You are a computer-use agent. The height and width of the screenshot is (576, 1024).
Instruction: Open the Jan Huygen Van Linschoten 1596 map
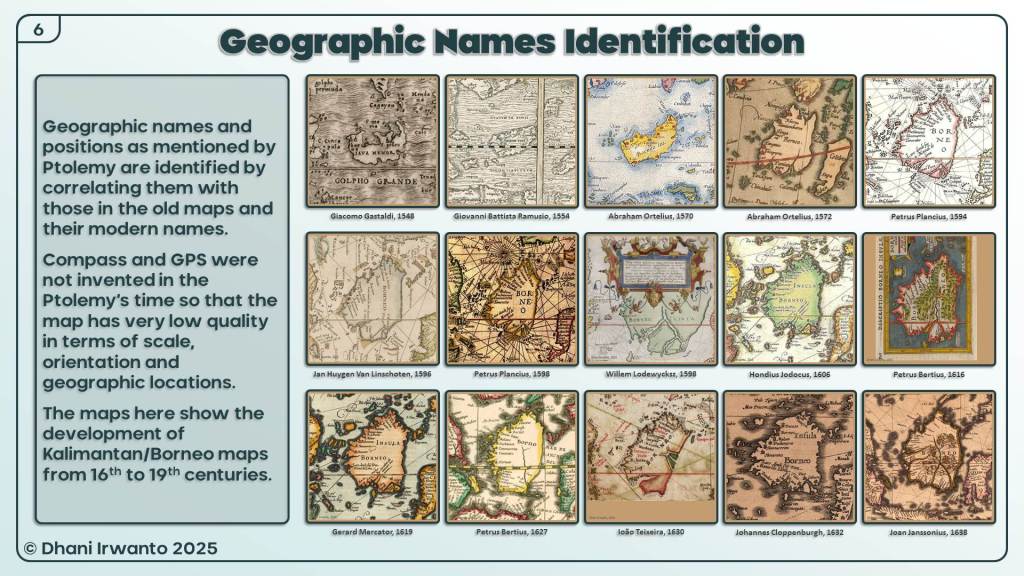[372, 299]
